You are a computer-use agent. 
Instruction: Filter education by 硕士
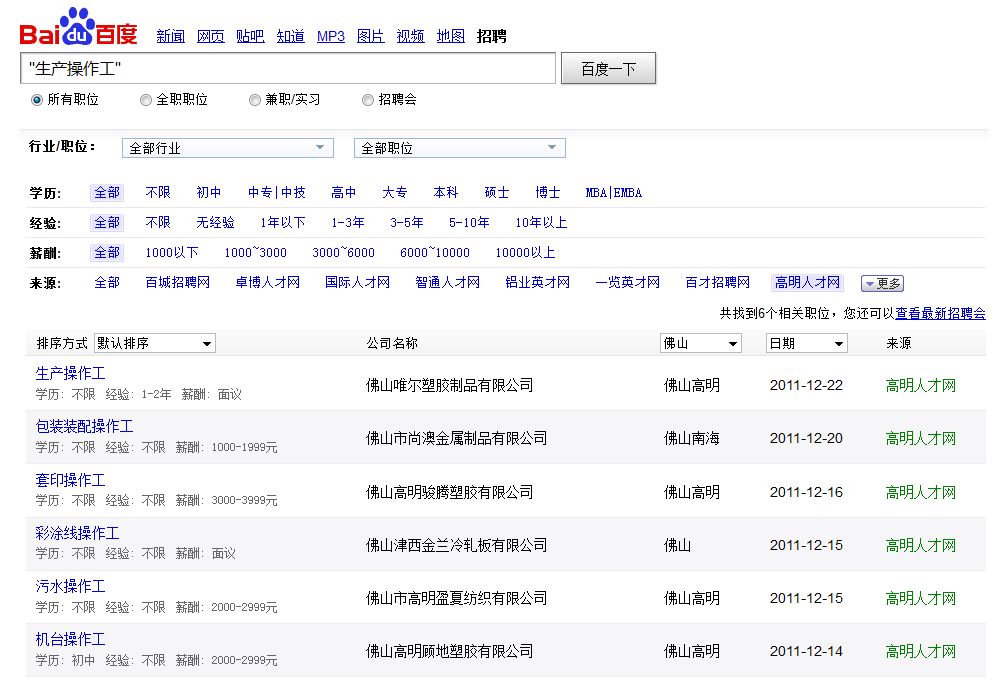pos(497,193)
